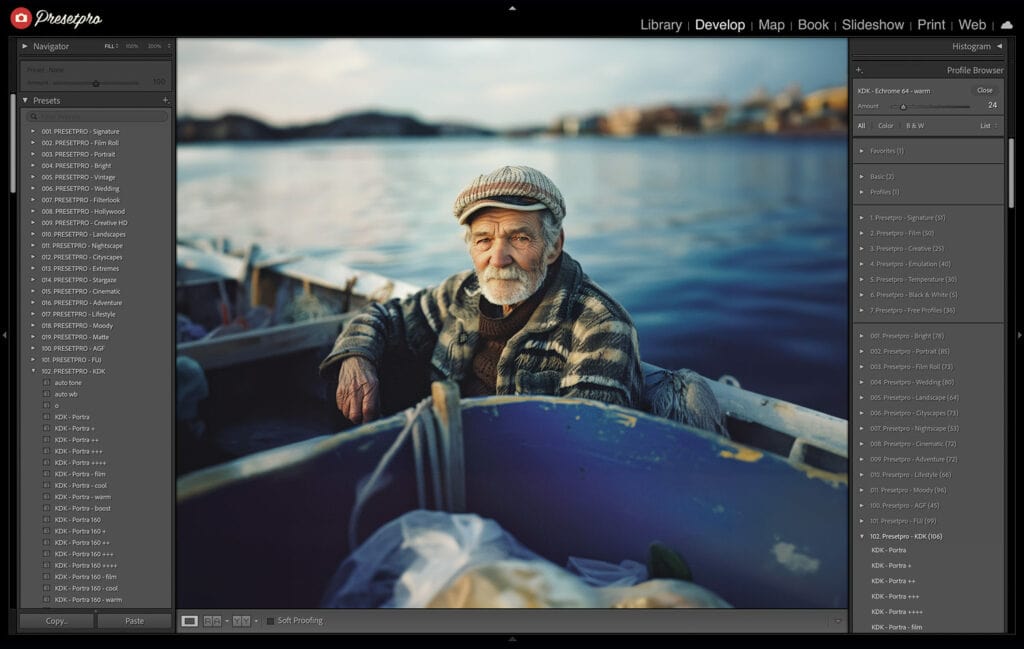This screenshot has width=1024, height=649.
Task: Click the cloud sync icon
Action: [1006, 25]
